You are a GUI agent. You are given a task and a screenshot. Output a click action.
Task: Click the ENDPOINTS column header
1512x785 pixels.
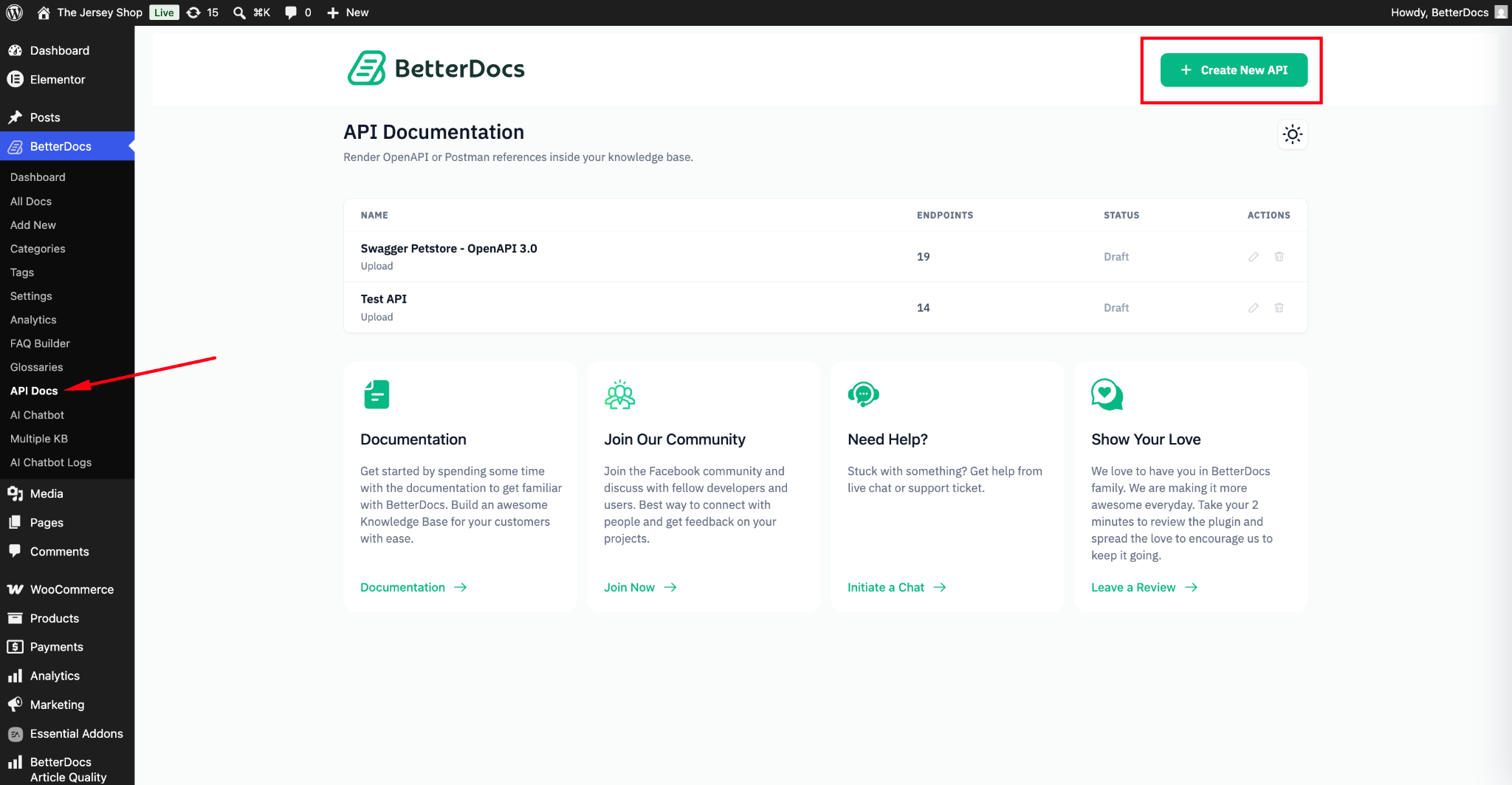pos(945,216)
